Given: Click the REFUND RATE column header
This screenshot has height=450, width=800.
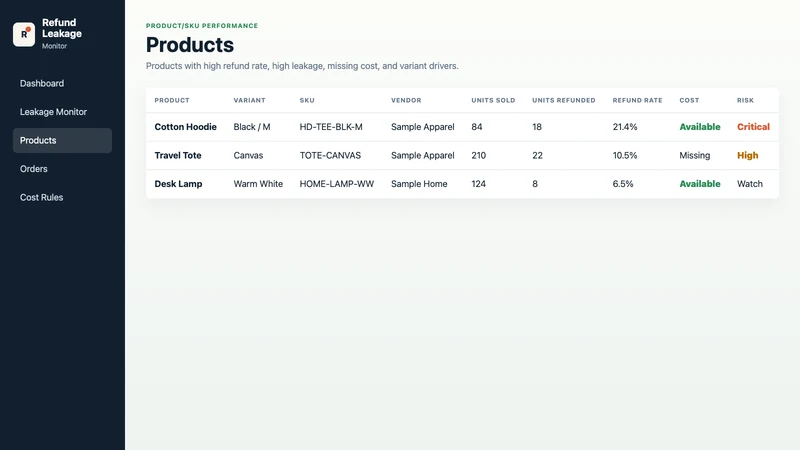Looking at the screenshot, I should [637, 101].
